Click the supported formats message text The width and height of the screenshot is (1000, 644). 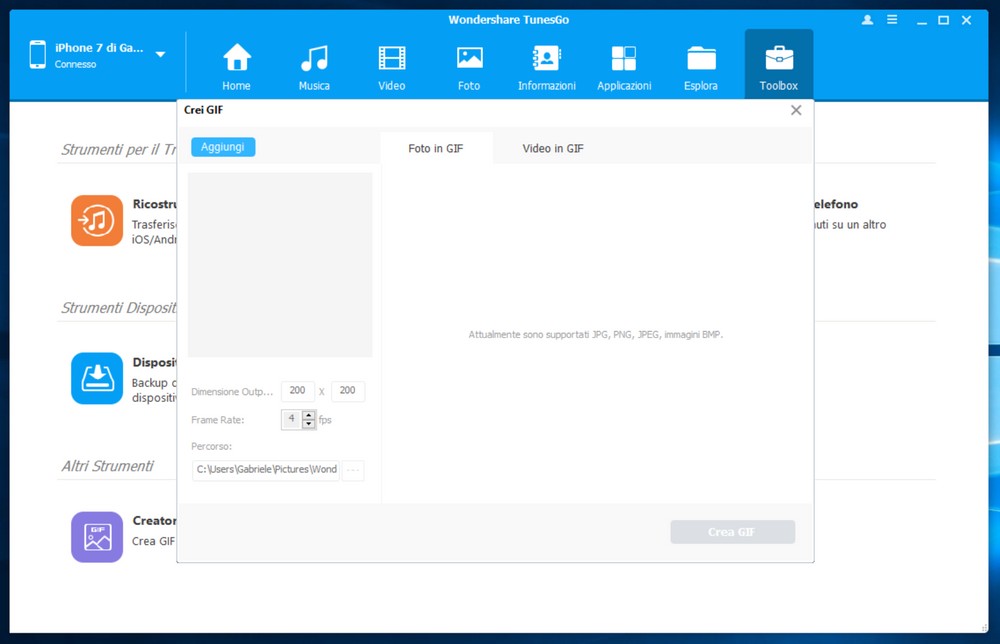[596, 335]
